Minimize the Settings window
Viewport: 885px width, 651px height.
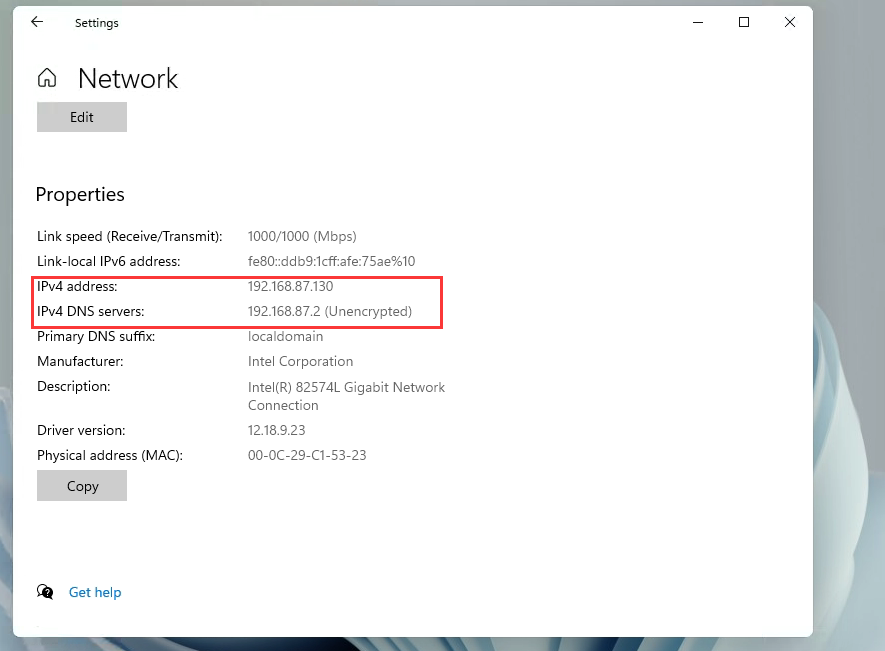[697, 21]
